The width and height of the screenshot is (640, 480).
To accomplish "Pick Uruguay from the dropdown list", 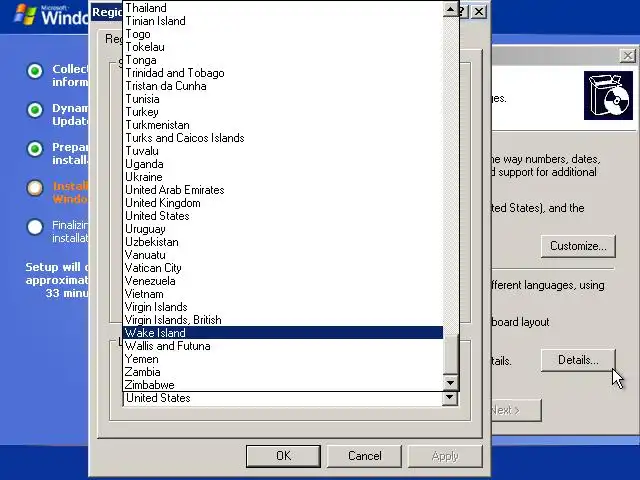I will pos(282,229).
